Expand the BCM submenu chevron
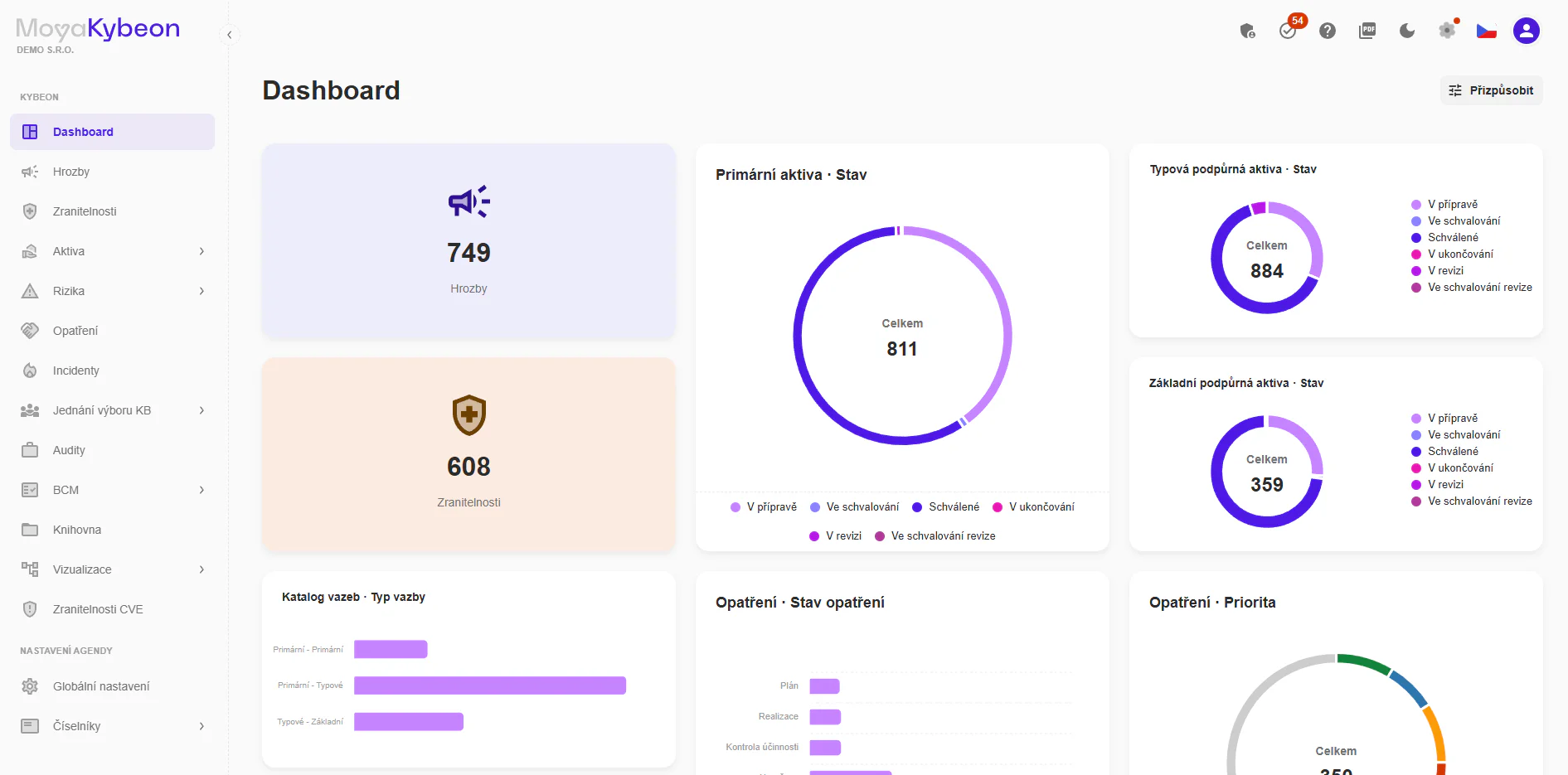Screen dimensions: 1568x775 [201, 490]
